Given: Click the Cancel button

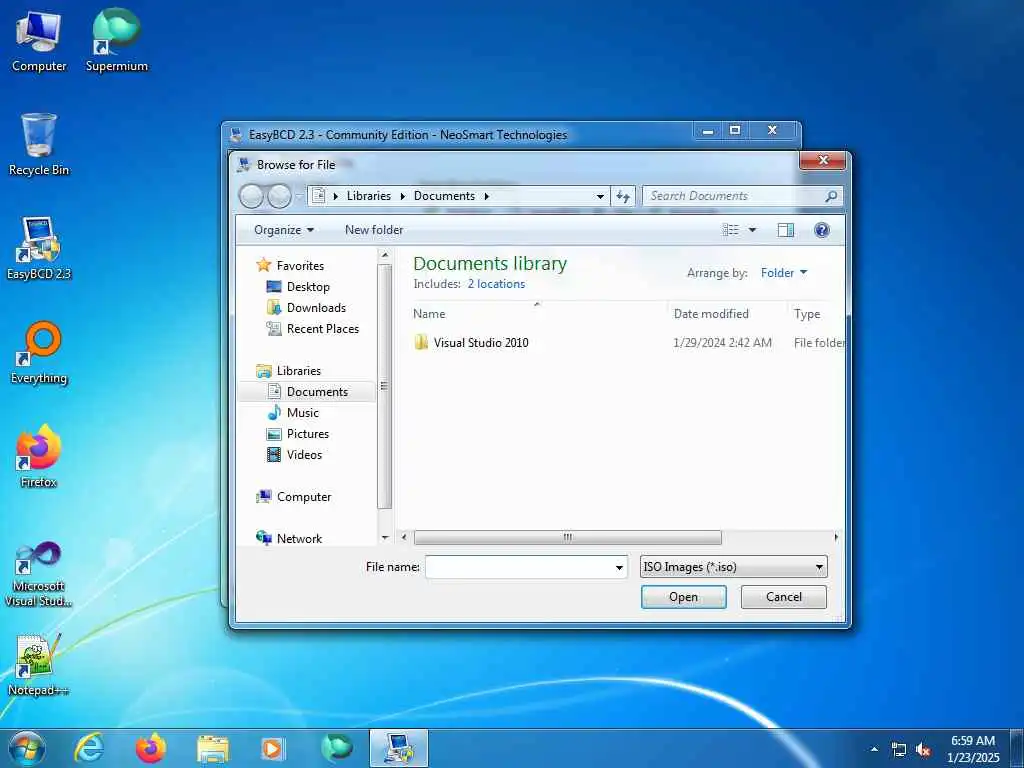Looking at the screenshot, I should click(784, 597).
